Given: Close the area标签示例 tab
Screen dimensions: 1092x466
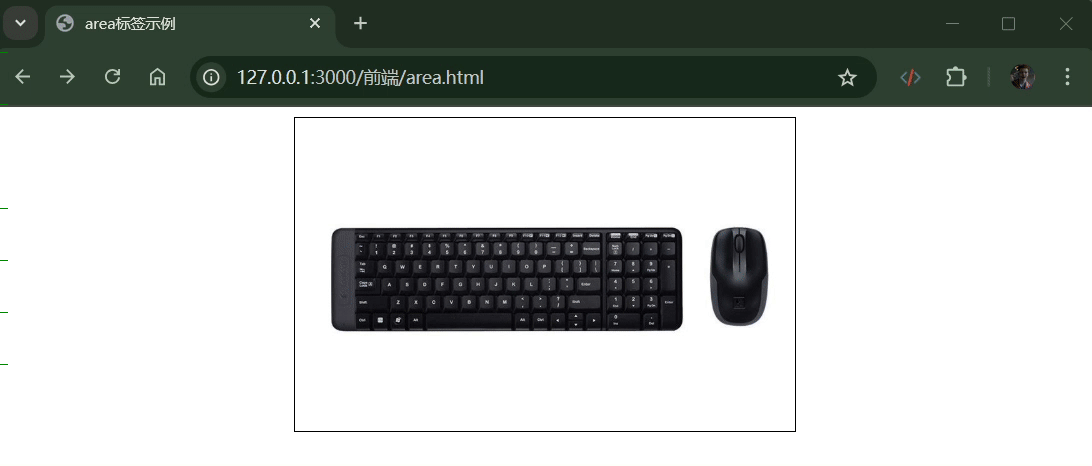Looking at the screenshot, I should tap(315, 23).
